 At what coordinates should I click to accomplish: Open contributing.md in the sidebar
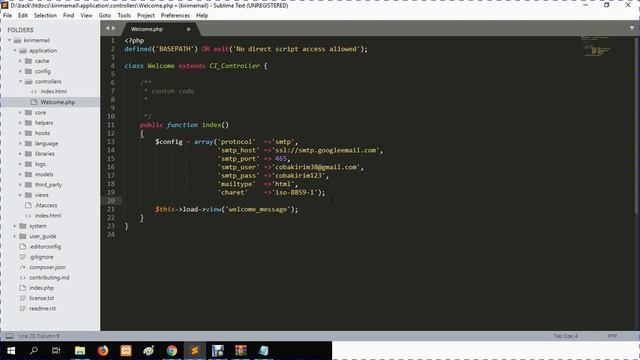[x=49, y=278]
